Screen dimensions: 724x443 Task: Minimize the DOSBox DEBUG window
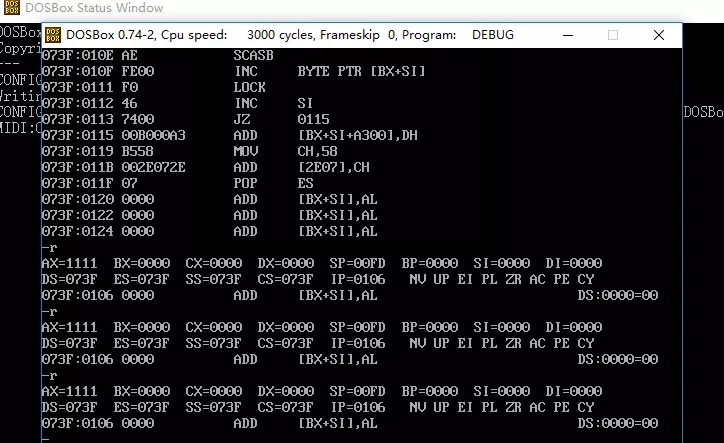tap(566, 35)
